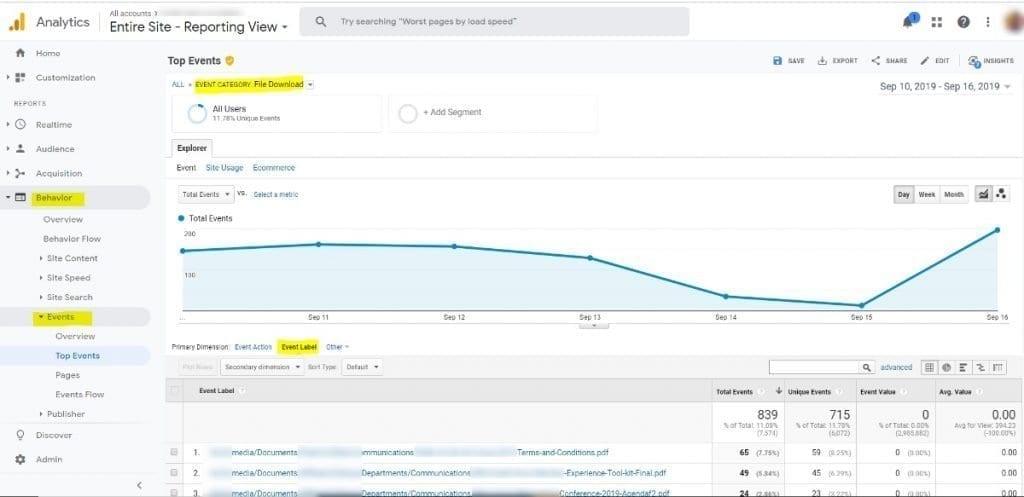Open the Secondary dimension dropdown

pos(263,367)
